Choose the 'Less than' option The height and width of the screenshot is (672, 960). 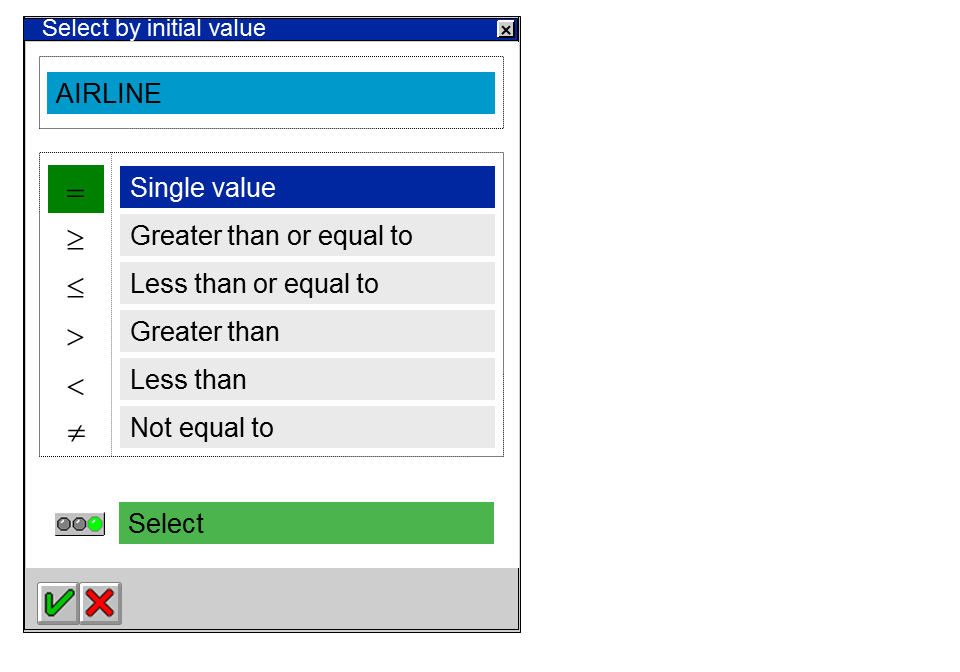307,379
